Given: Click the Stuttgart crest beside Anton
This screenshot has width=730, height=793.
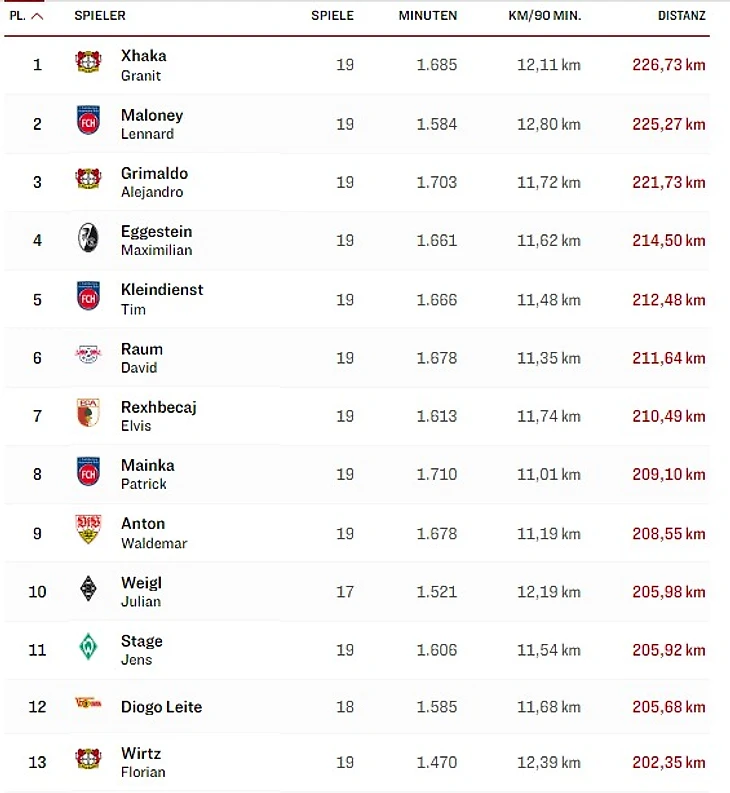Looking at the screenshot, I should pyautogui.click(x=88, y=530).
